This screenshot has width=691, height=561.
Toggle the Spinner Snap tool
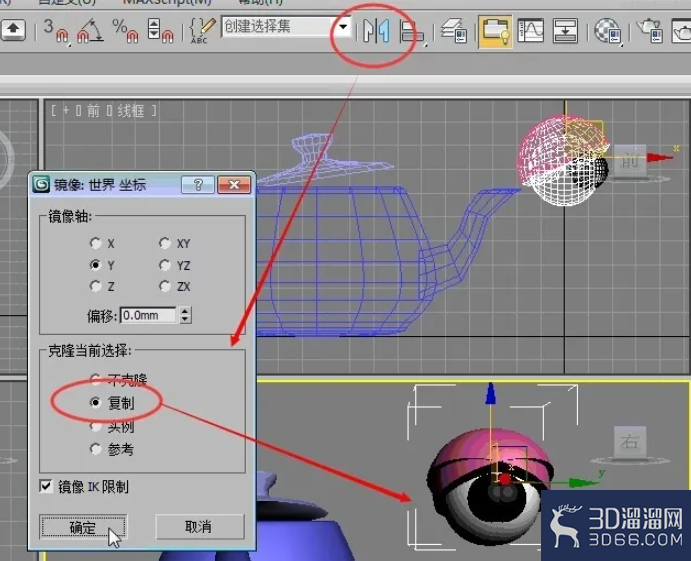pyautogui.click(x=160, y=30)
